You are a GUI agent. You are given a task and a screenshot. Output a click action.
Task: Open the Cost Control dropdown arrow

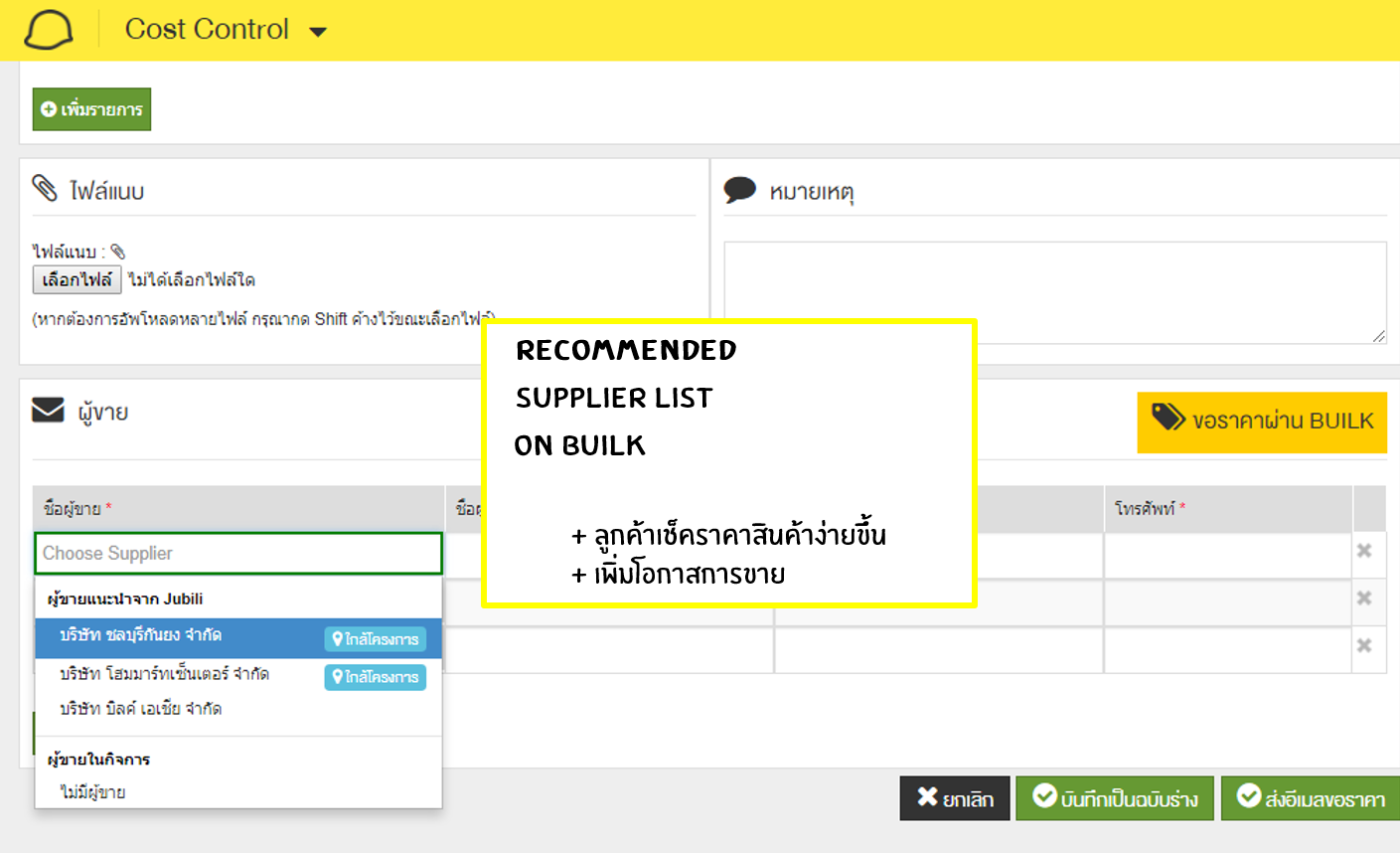pos(317,31)
